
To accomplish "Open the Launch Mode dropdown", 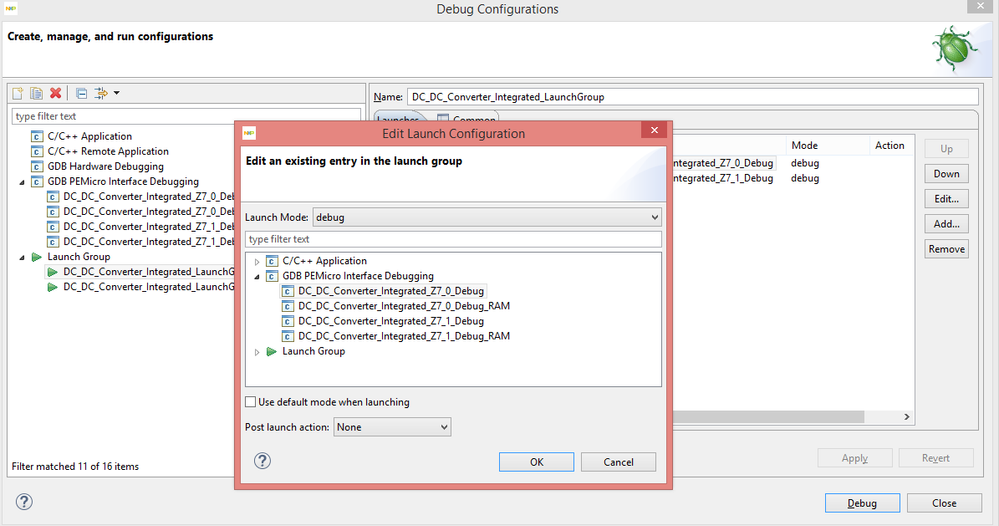I will pyautogui.click(x=487, y=217).
